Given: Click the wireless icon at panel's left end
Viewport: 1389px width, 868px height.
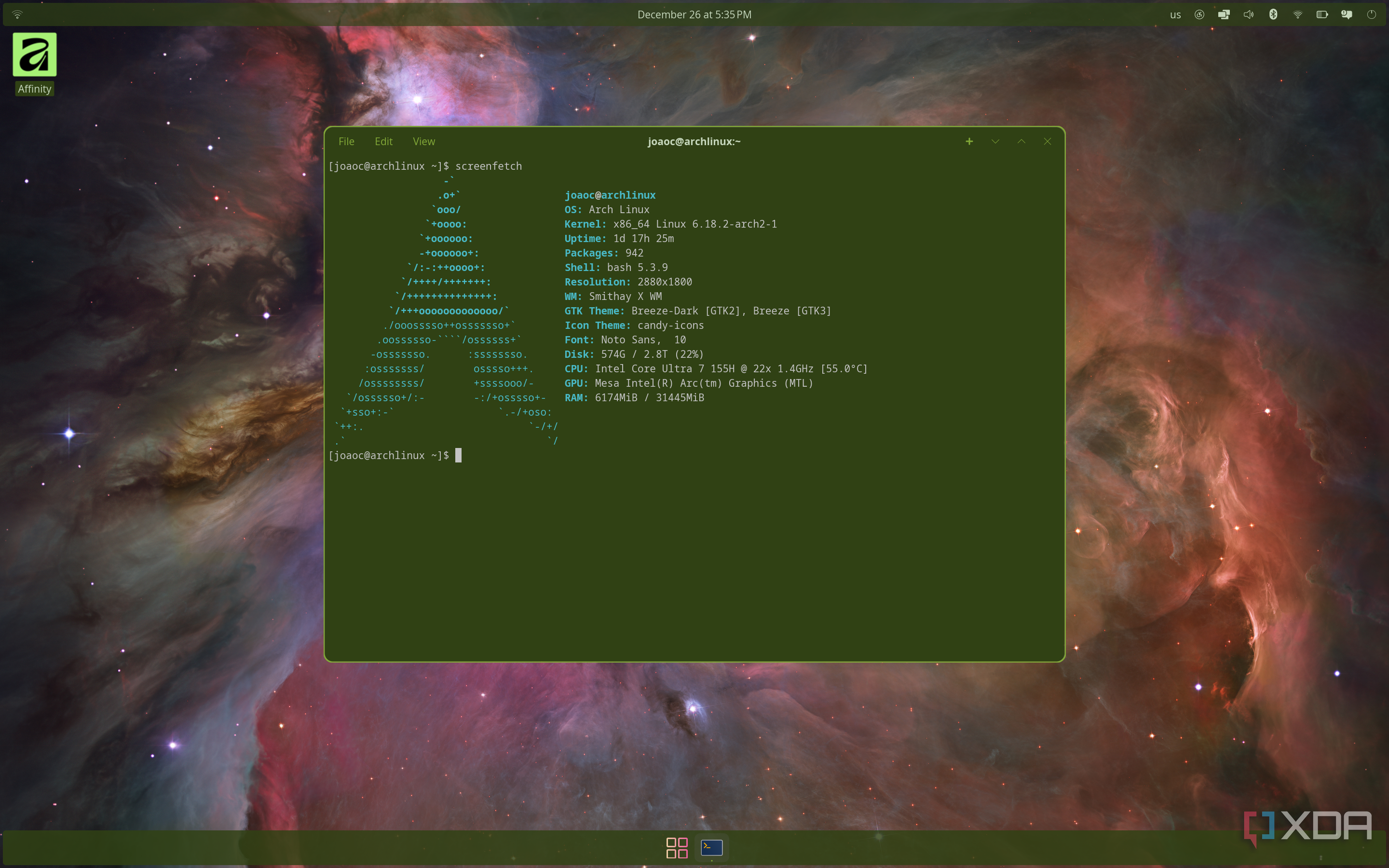Looking at the screenshot, I should click(17, 14).
